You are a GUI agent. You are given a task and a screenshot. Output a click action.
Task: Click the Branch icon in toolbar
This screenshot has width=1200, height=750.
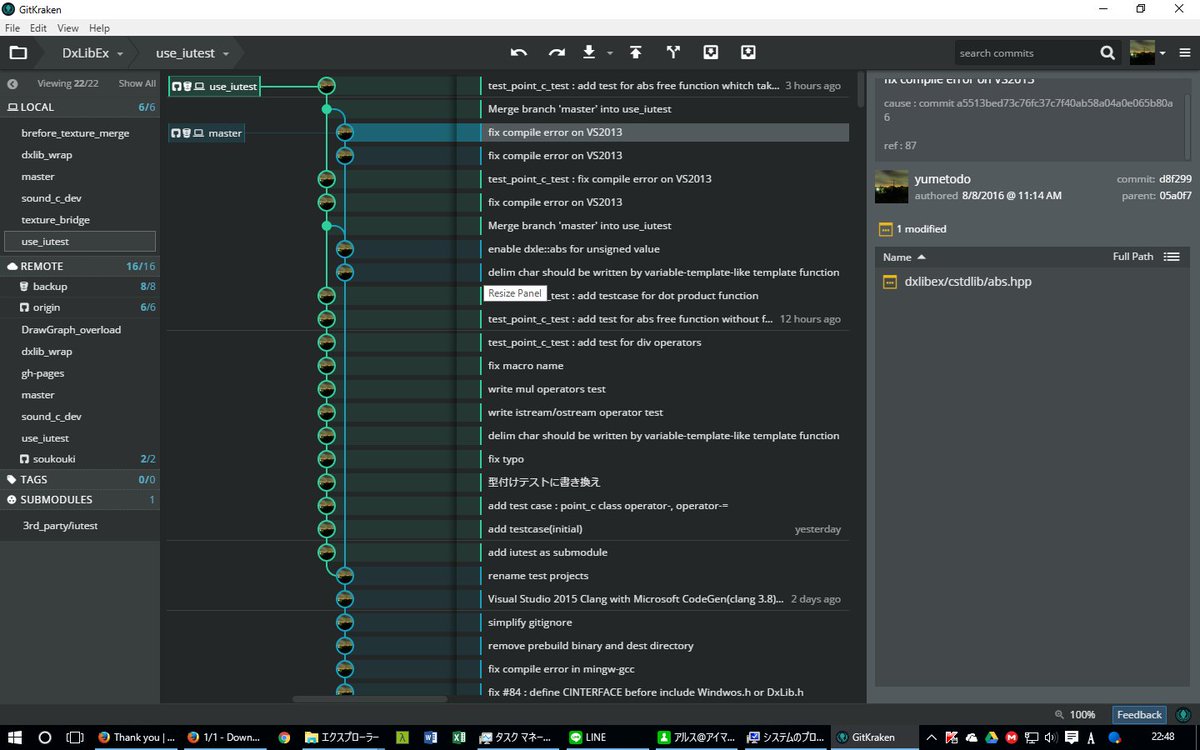click(x=673, y=52)
